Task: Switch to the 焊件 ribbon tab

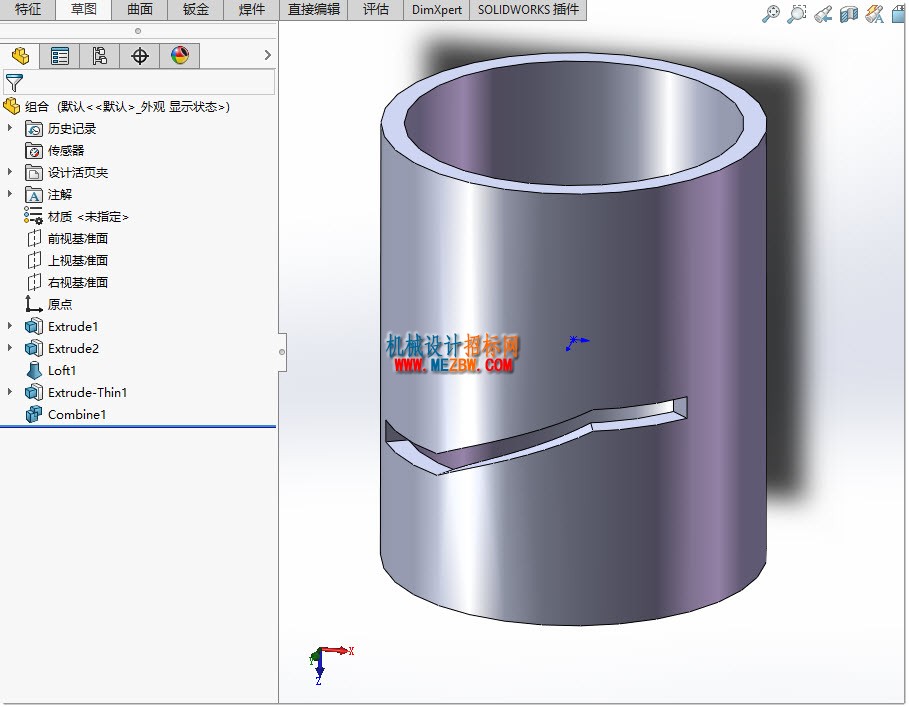Action: tap(252, 9)
